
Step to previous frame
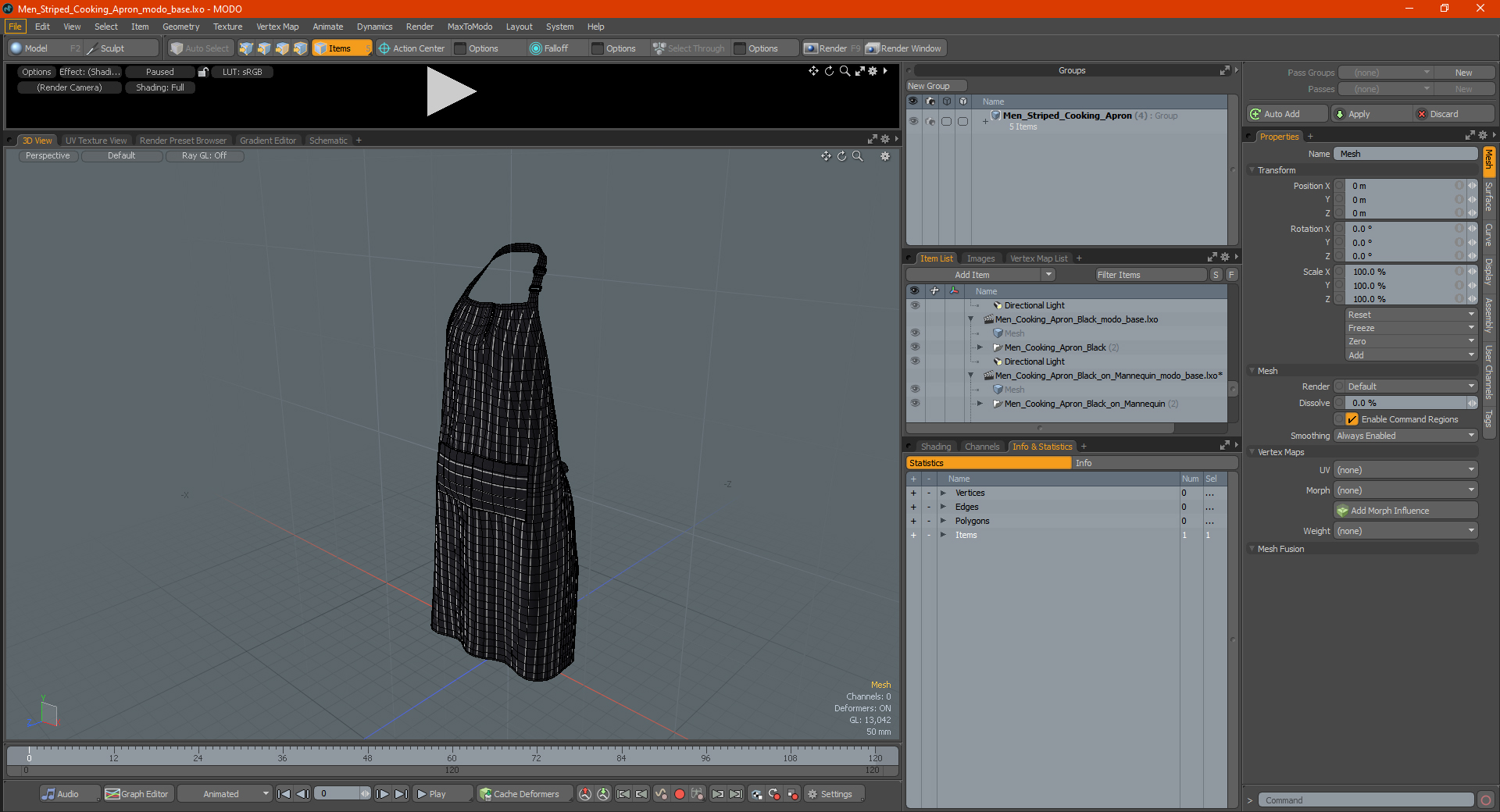tap(303, 794)
